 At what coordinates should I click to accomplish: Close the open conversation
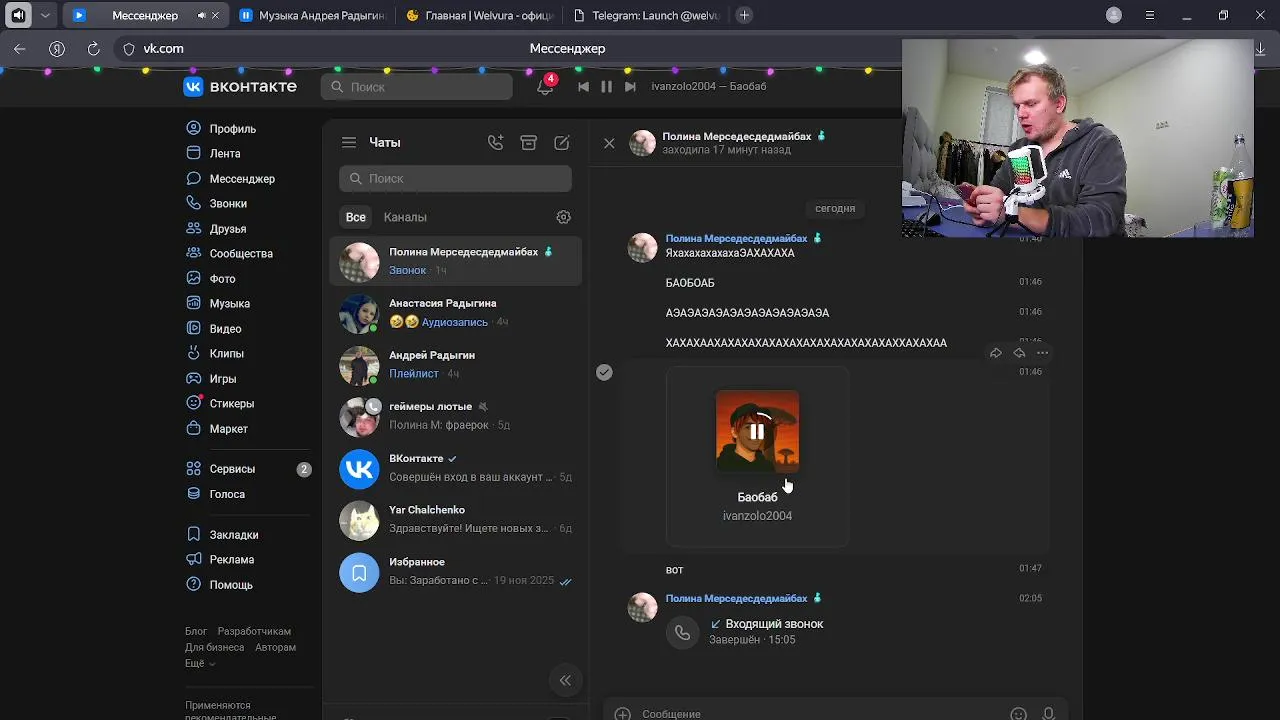pyautogui.click(x=609, y=143)
